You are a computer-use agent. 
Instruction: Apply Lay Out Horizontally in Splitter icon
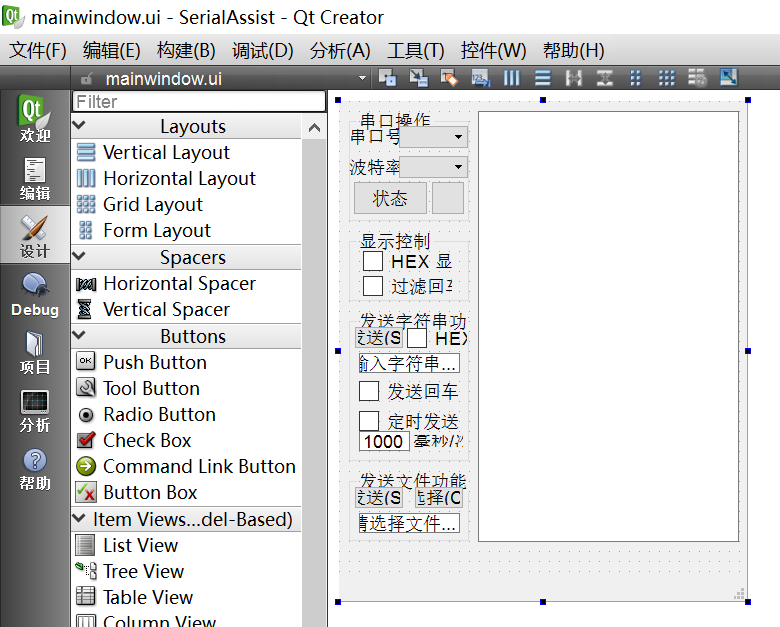click(x=574, y=78)
